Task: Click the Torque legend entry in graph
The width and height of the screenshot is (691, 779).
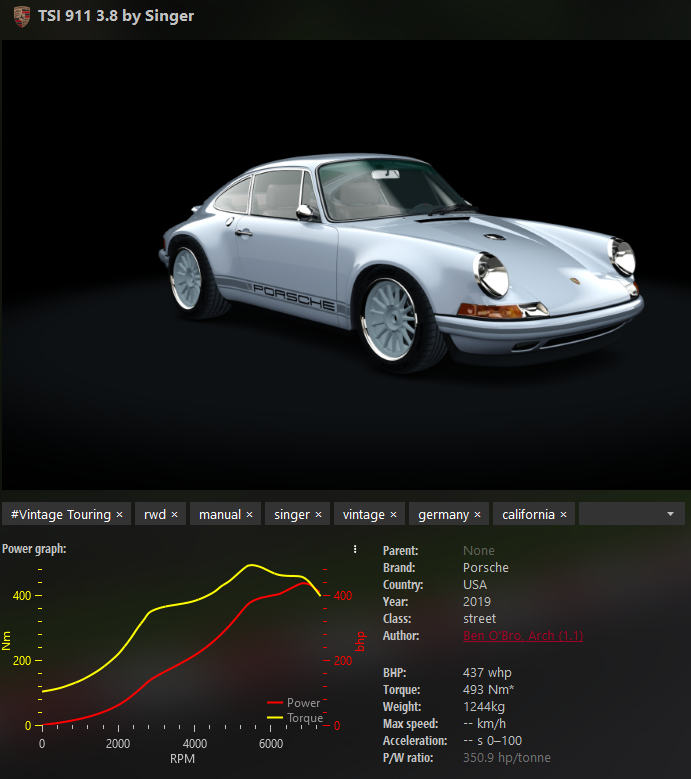Action: coord(295,718)
